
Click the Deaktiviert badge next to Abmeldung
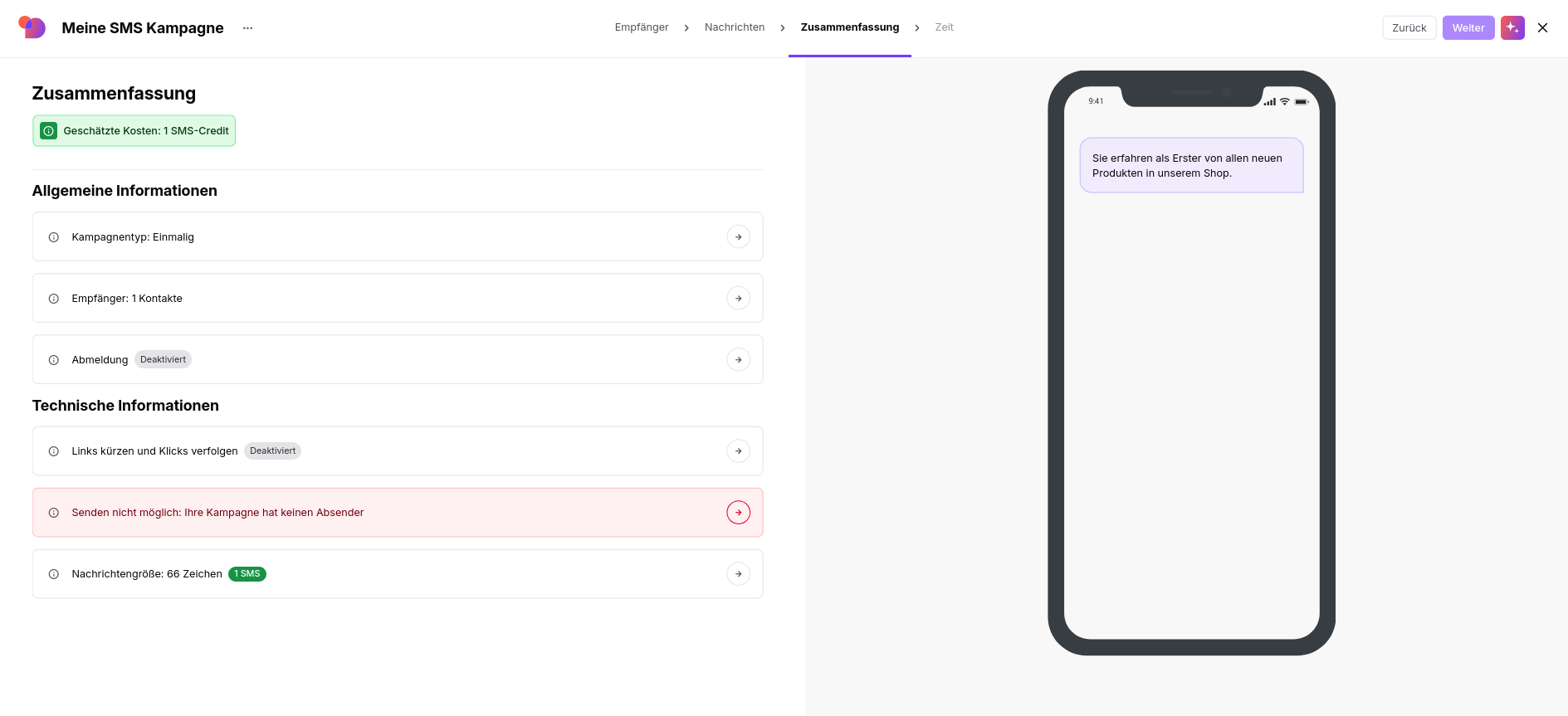[x=163, y=359]
